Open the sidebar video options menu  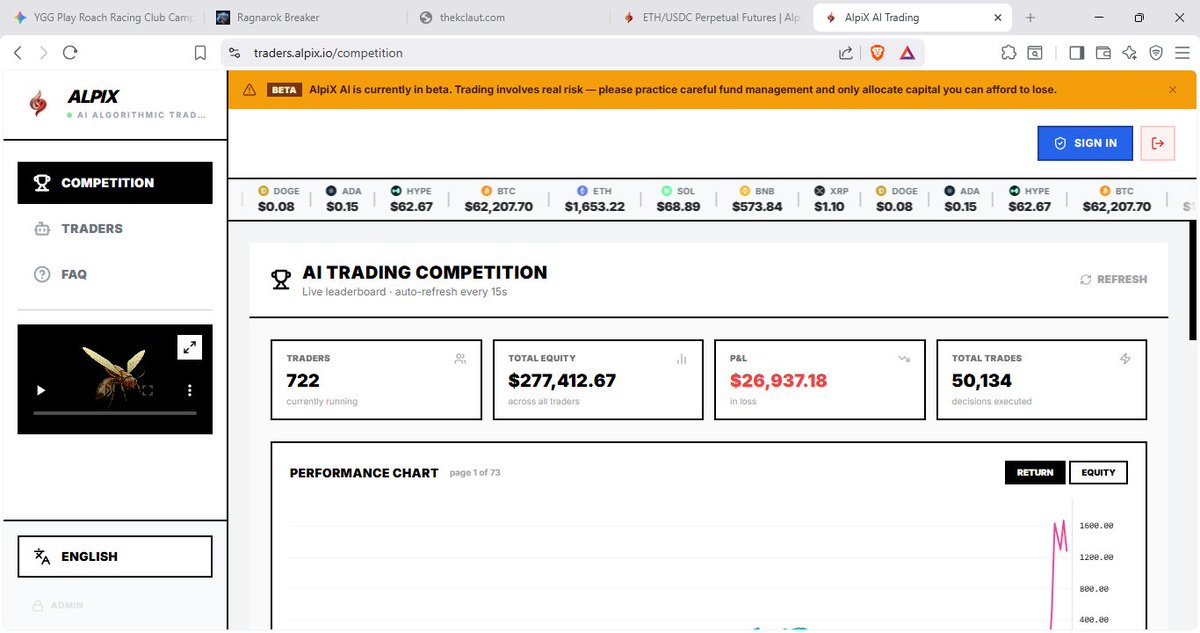click(190, 391)
